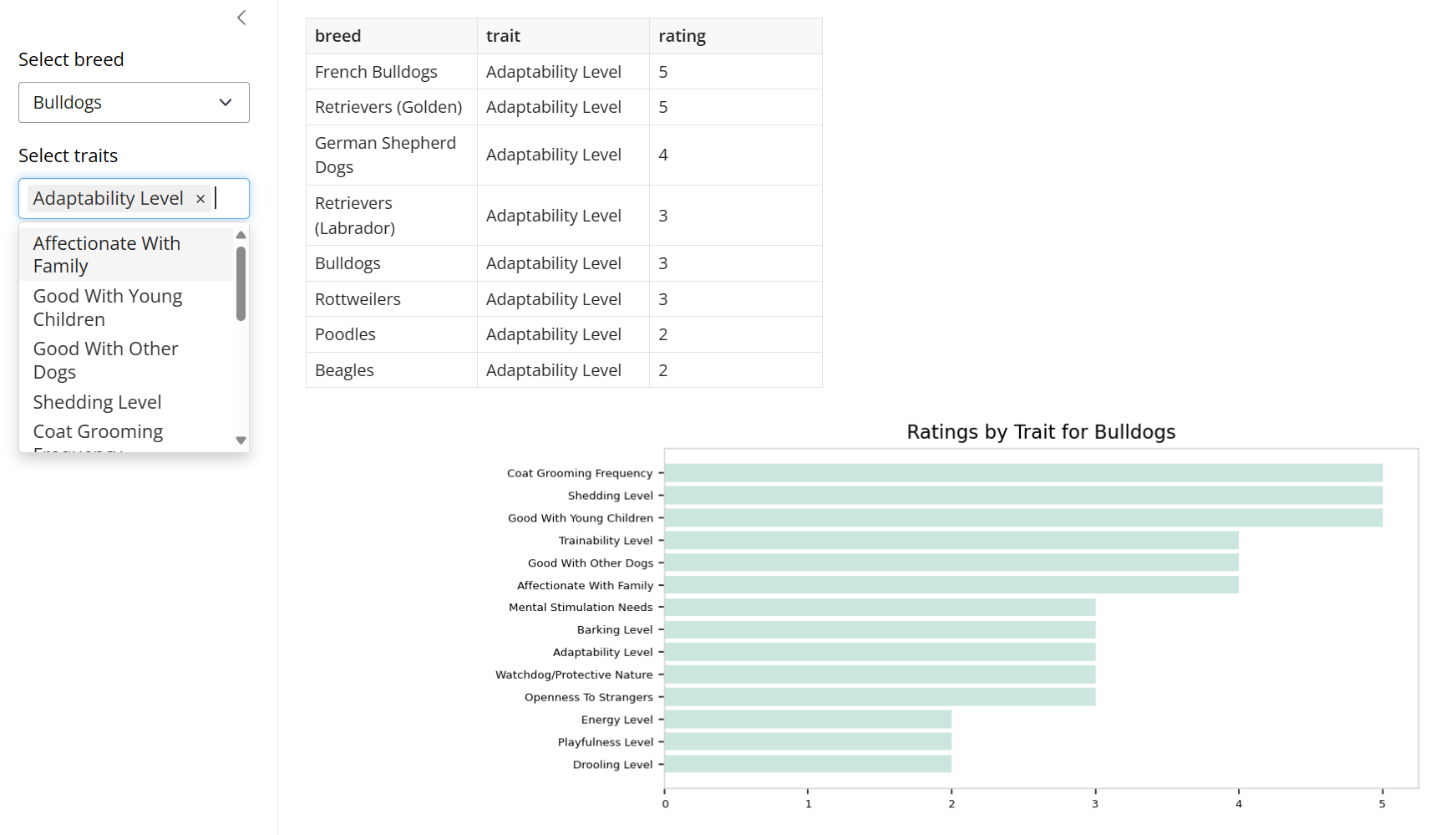
Task: Collapse the sidebar with the chevron
Action: tap(241, 18)
